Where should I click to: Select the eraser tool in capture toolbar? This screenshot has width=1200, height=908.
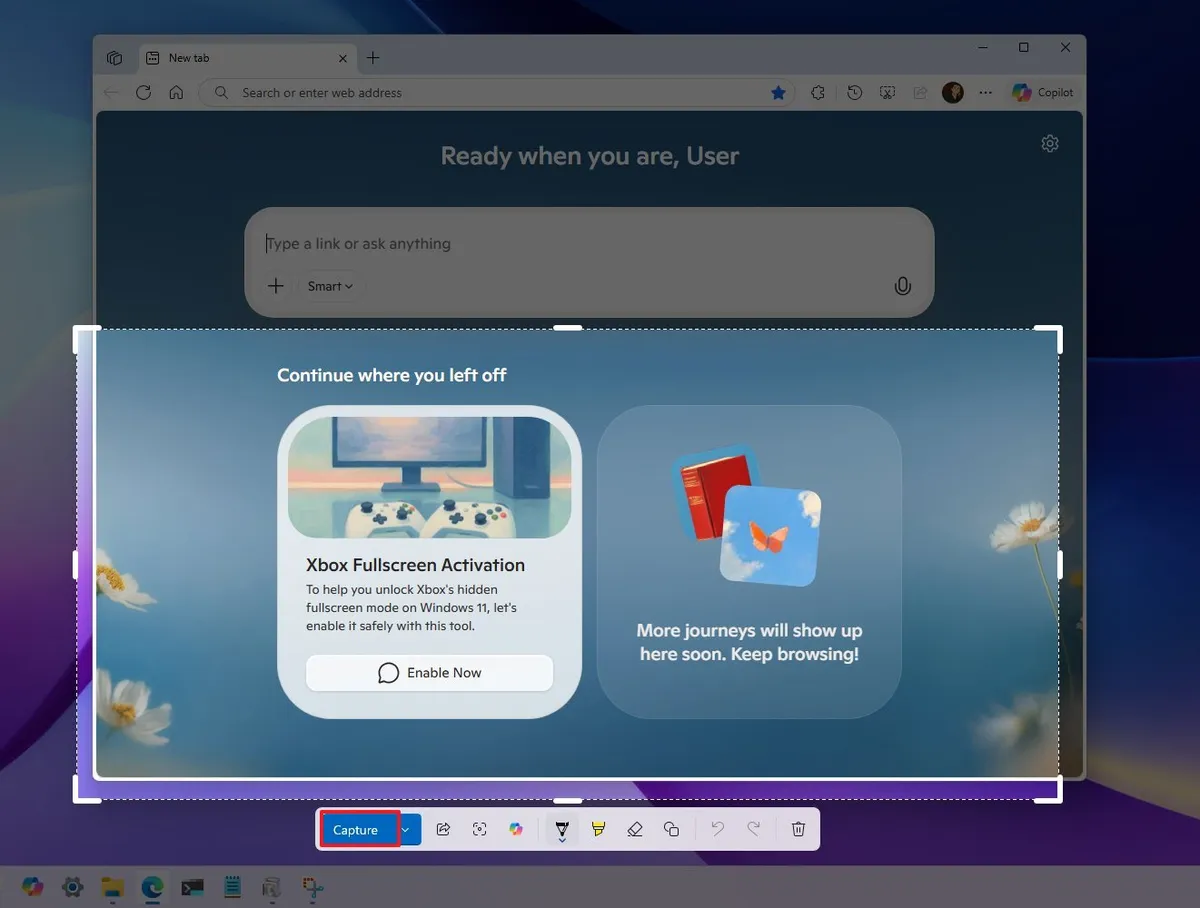click(635, 829)
